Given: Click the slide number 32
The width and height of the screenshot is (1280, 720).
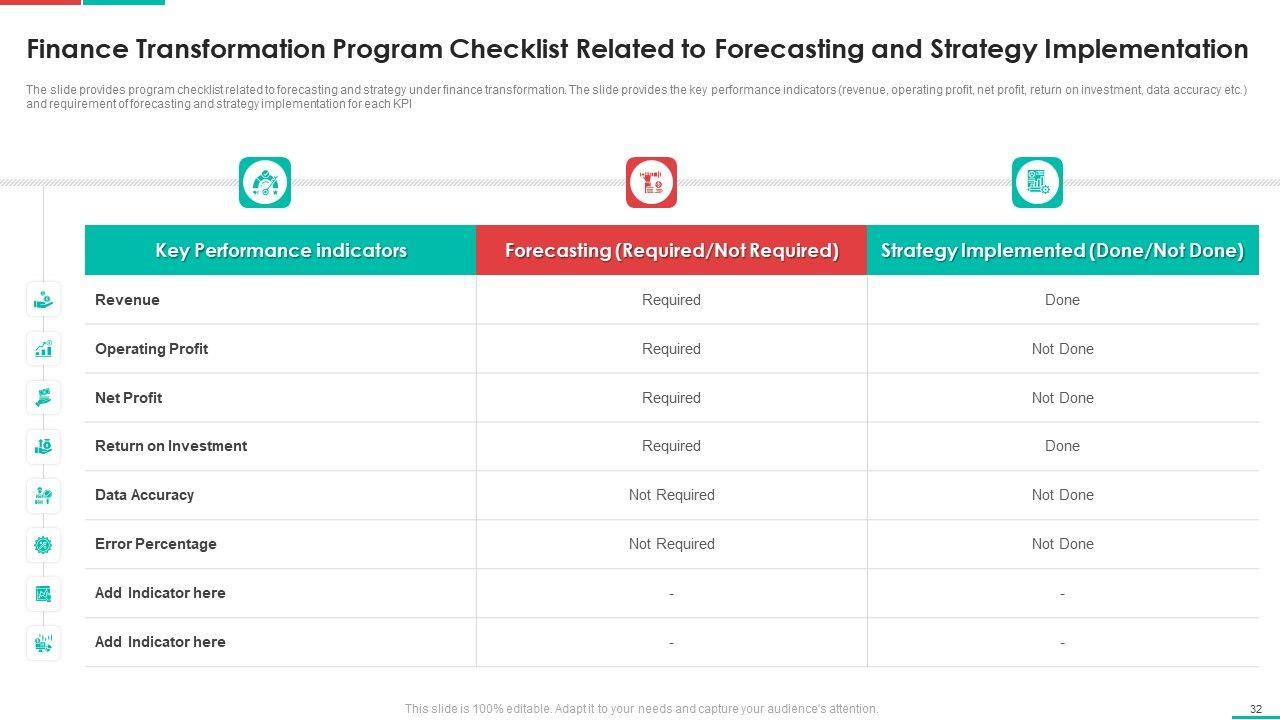Looking at the screenshot, I should point(1256,709).
